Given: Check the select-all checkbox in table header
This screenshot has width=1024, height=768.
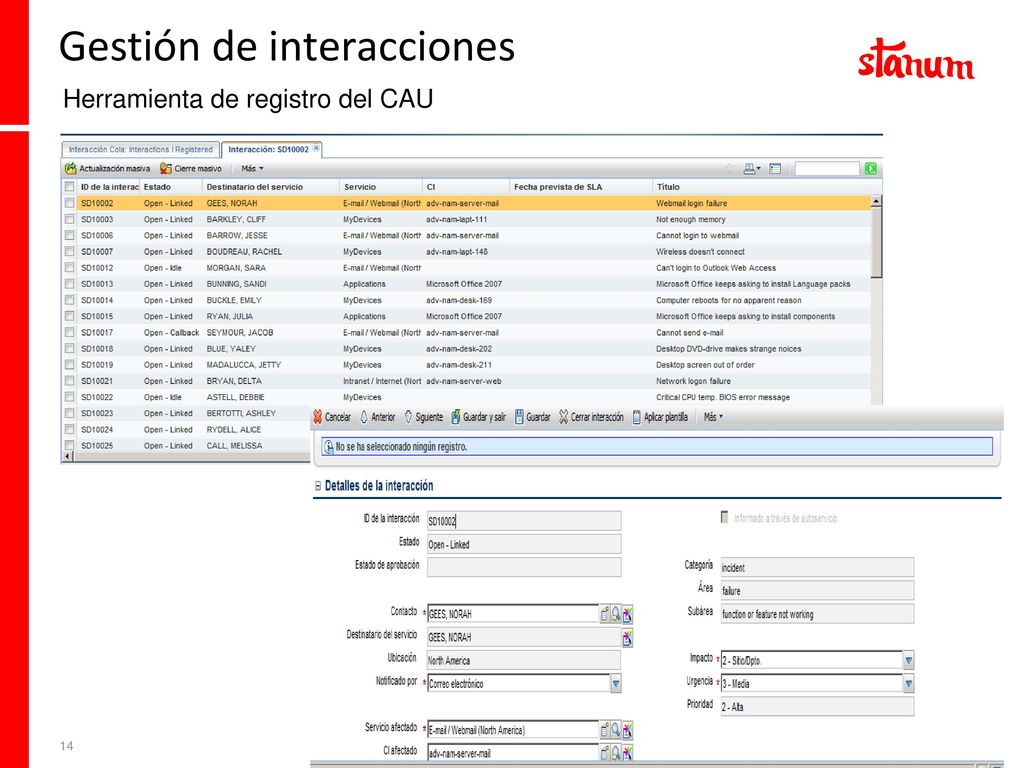Looking at the screenshot, I should (x=69, y=187).
